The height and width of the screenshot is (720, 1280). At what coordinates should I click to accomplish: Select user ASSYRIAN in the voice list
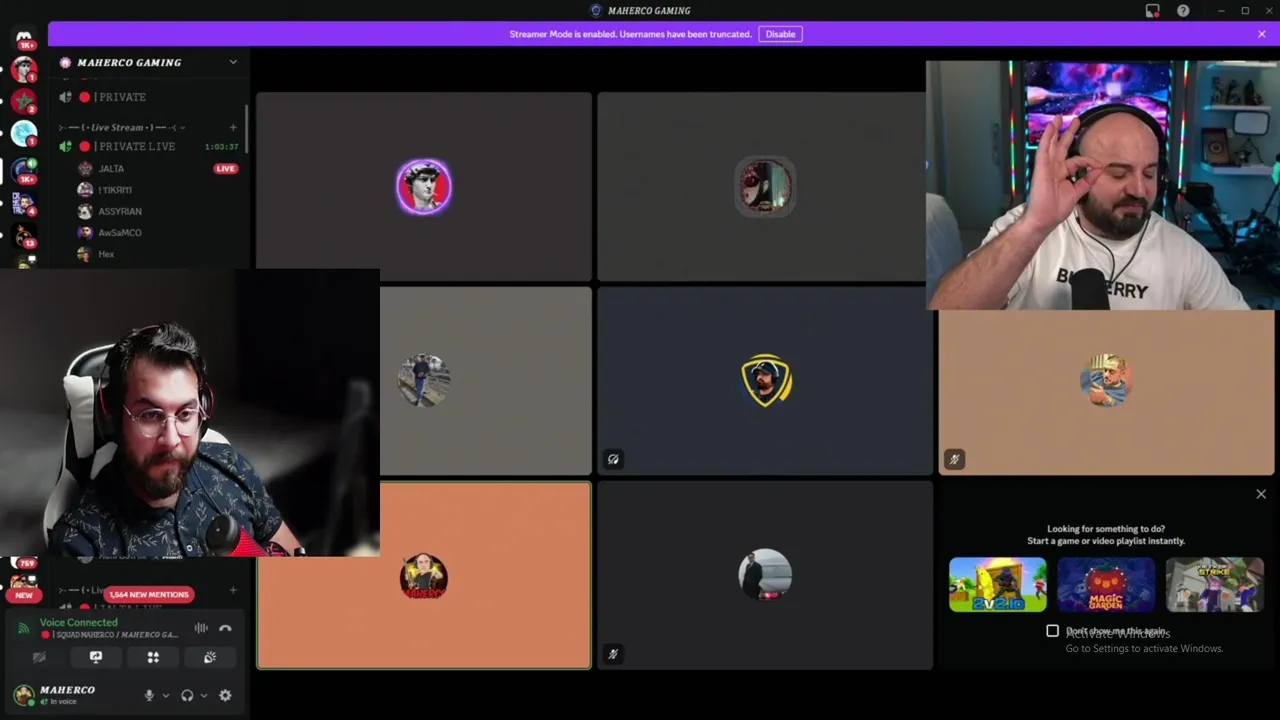[x=120, y=211]
